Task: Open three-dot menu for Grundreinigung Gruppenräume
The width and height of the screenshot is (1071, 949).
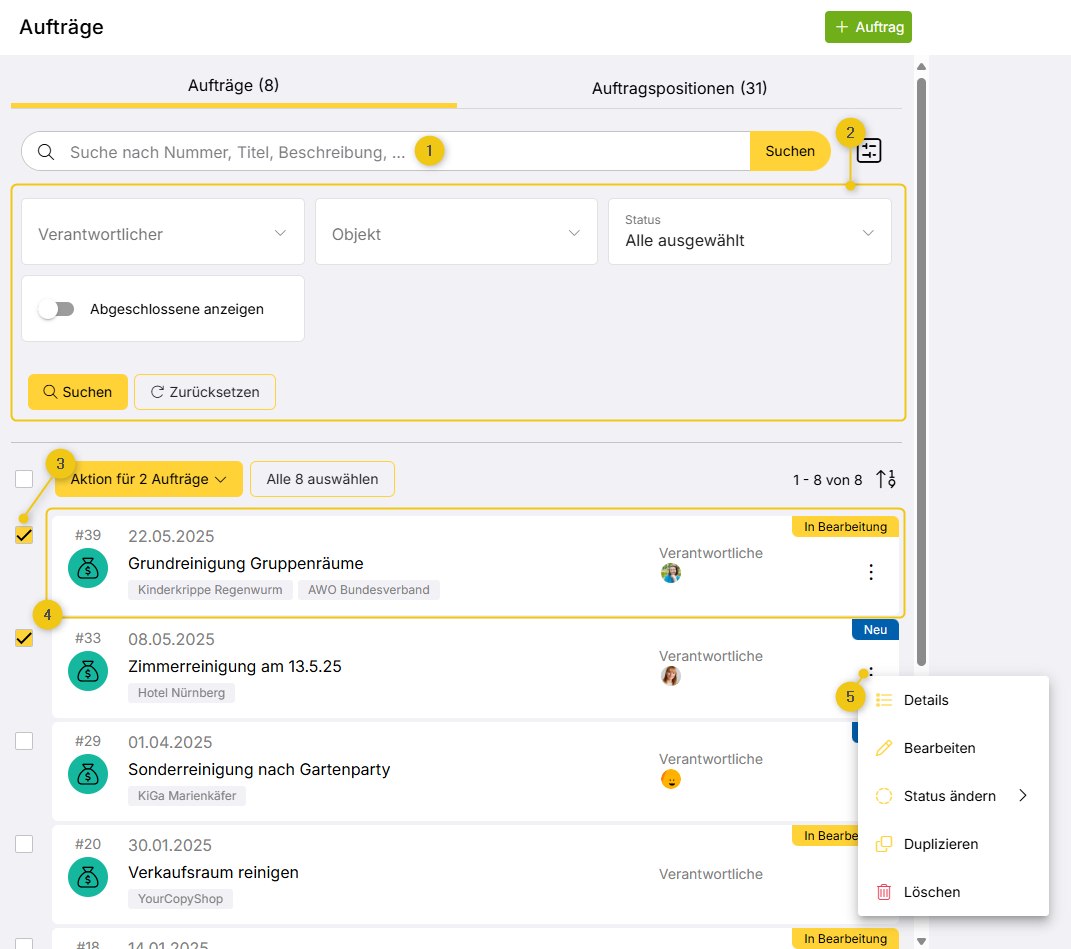Action: pos(870,572)
